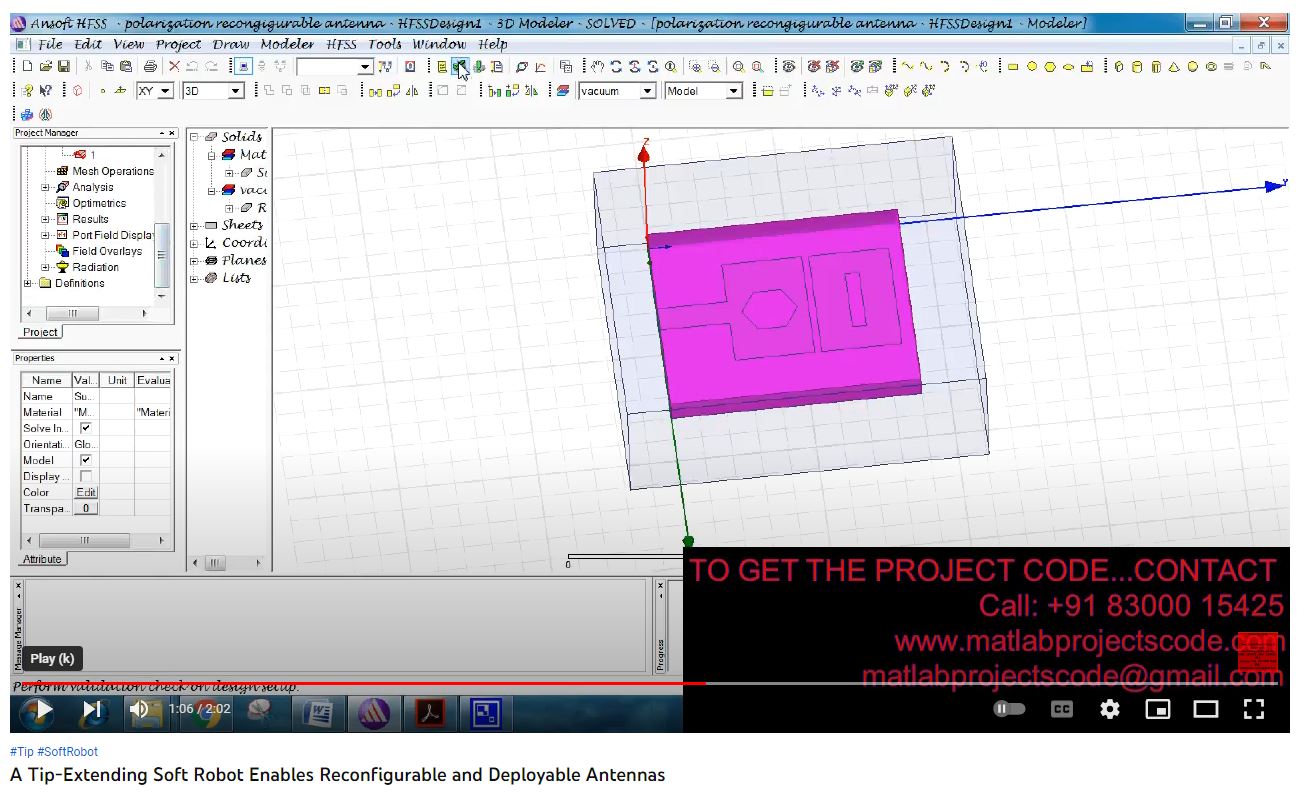Expand the Sheets tree node
The image size is (1297, 794).
pyautogui.click(x=196, y=225)
